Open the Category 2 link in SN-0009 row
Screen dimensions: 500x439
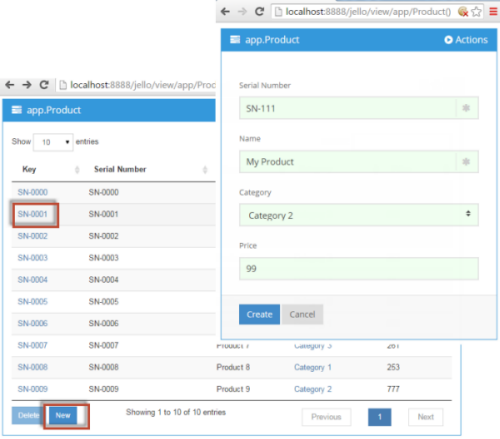tap(313, 389)
